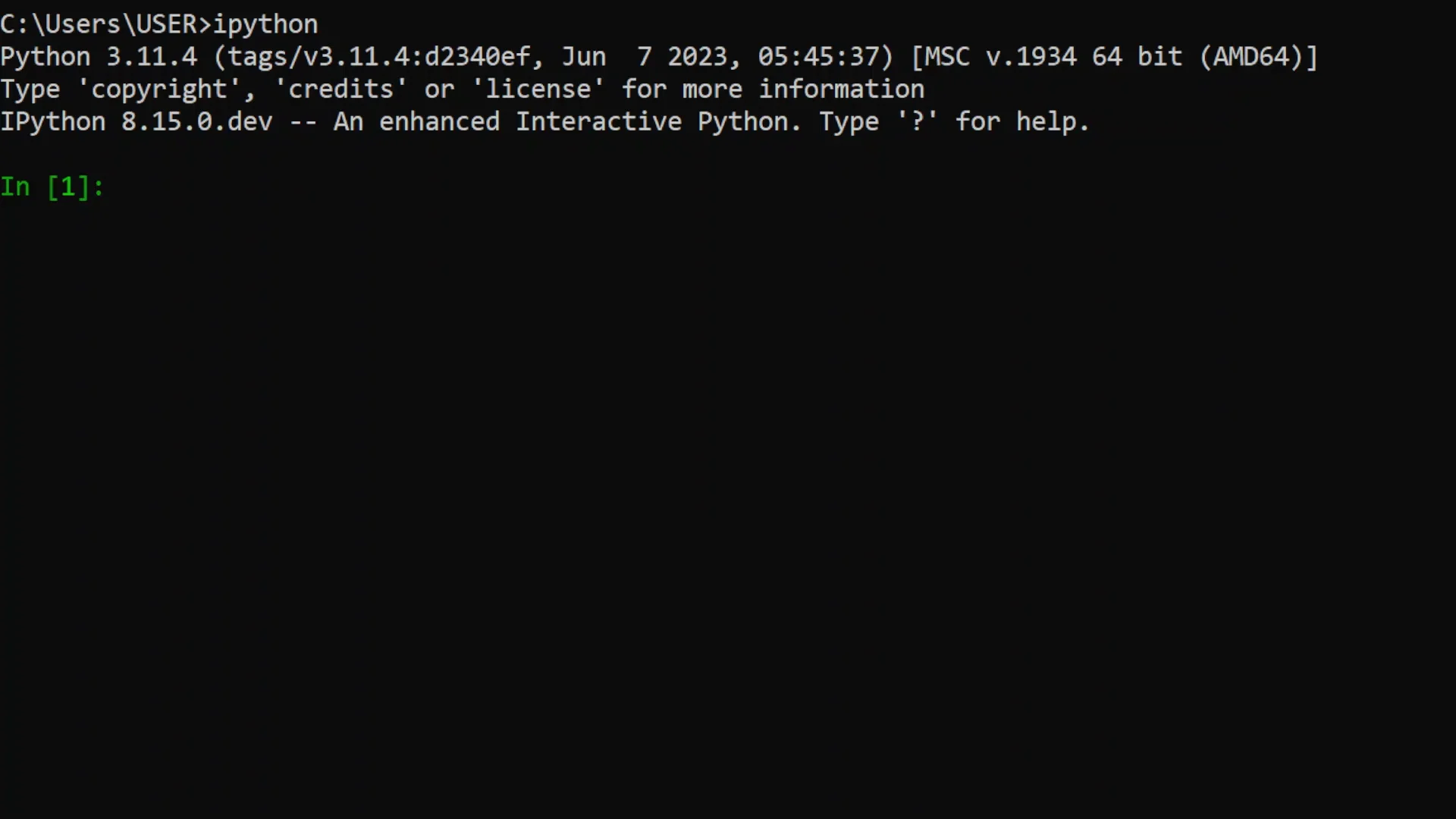Click the (AMD64) architecture label
Image resolution: width=1456 pixels, height=819 pixels.
[x=1251, y=57]
